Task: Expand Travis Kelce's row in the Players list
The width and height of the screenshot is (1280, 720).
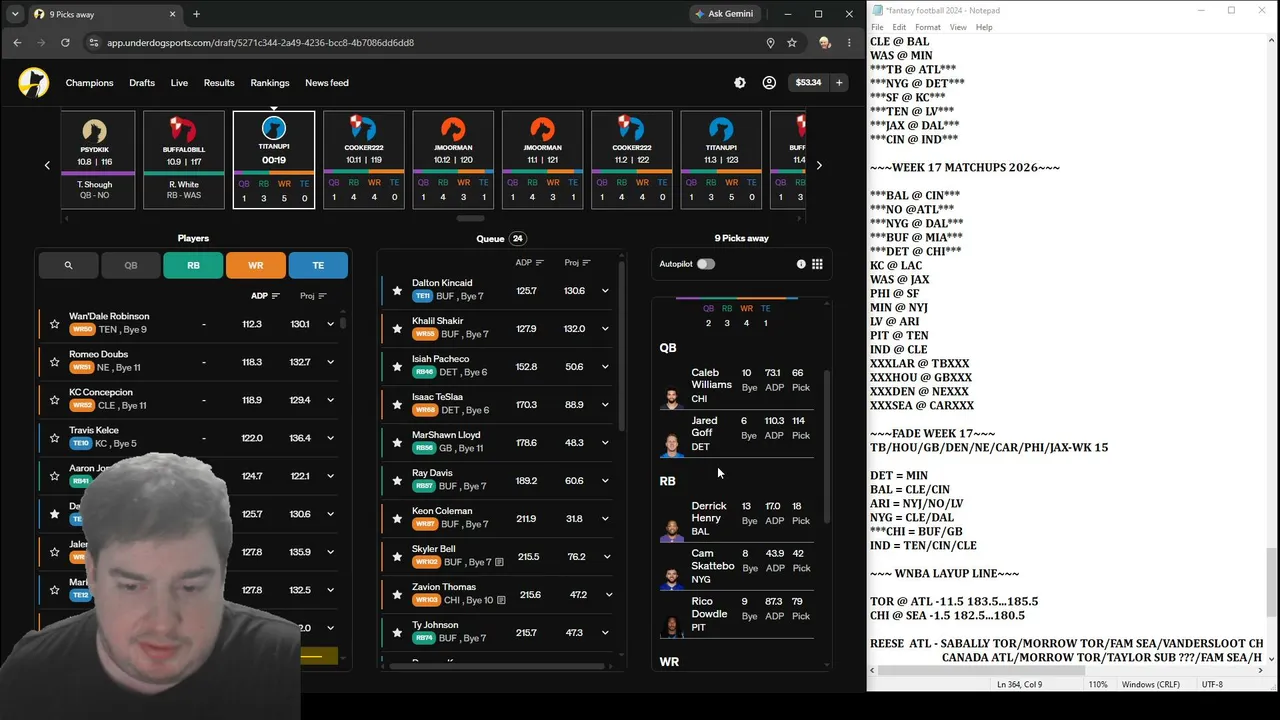Action: pyautogui.click(x=330, y=438)
